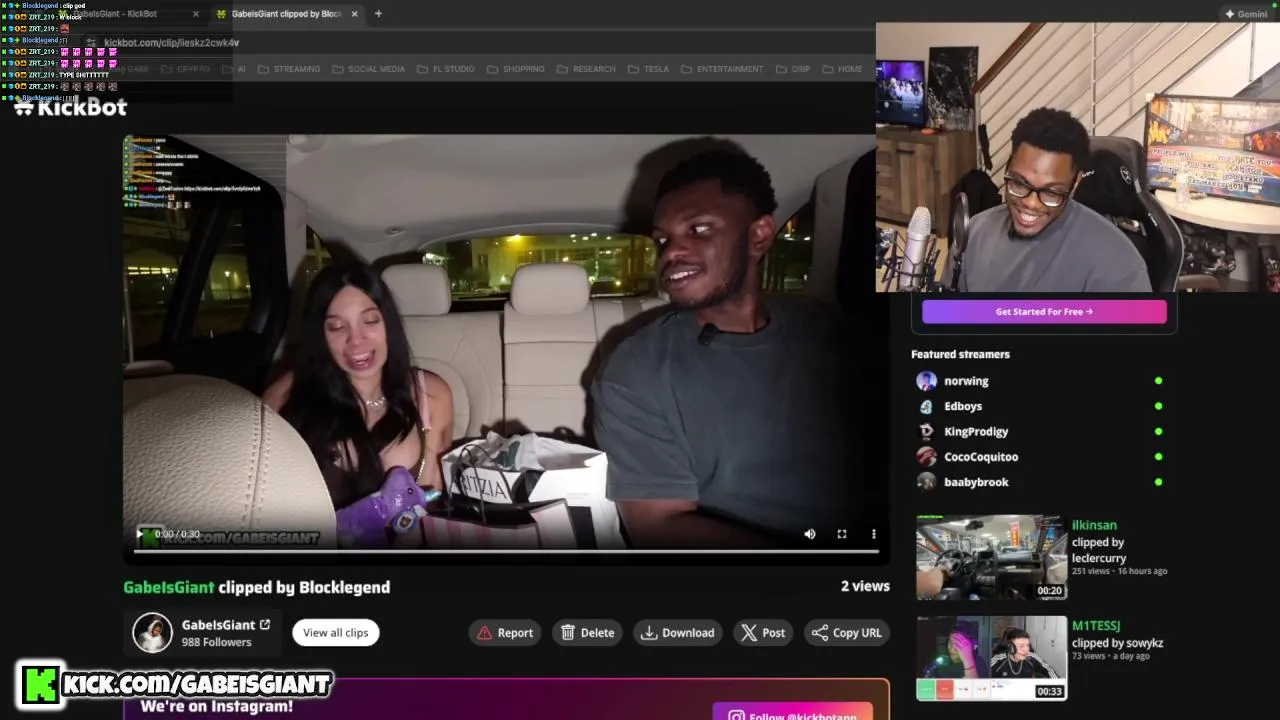Open the M1TESSJ clip thumbnail
The width and height of the screenshot is (1280, 720).
coord(991,658)
